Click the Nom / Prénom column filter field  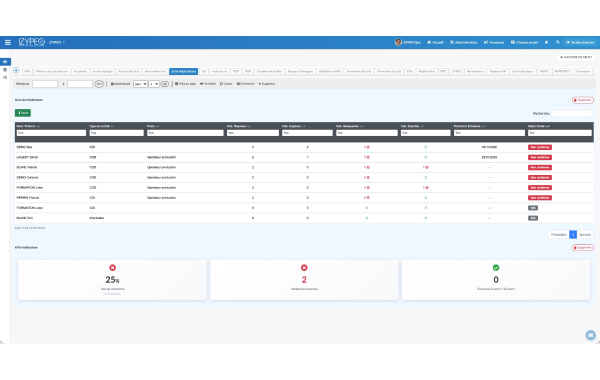click(51, 133)
